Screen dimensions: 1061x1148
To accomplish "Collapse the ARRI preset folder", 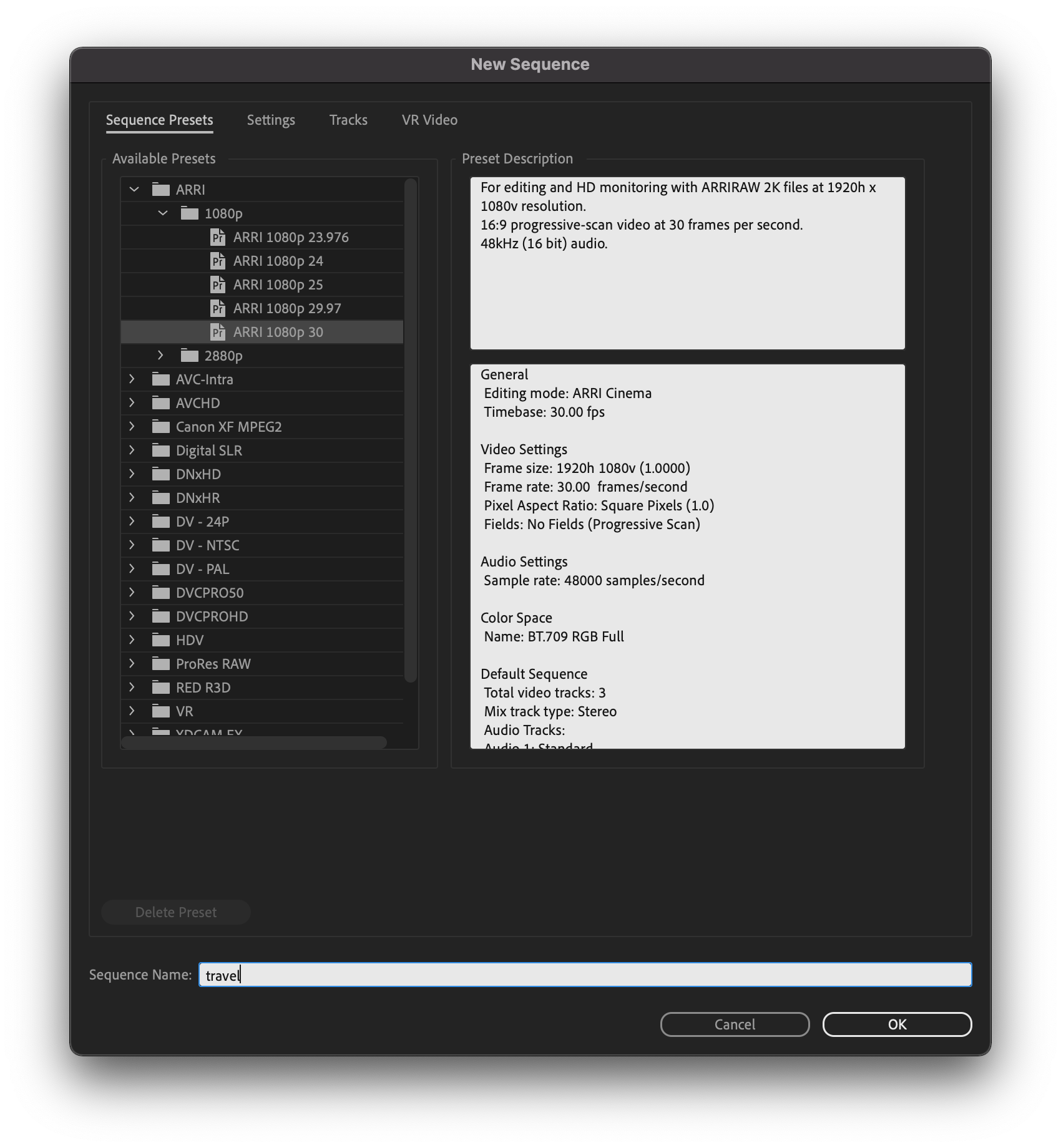I will pos(134,189).
